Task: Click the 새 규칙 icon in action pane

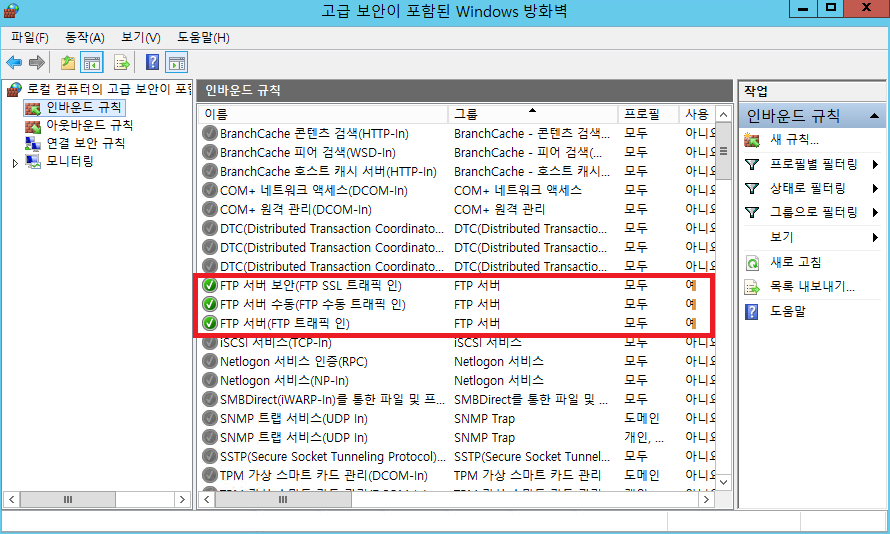Action: point(752,140)
